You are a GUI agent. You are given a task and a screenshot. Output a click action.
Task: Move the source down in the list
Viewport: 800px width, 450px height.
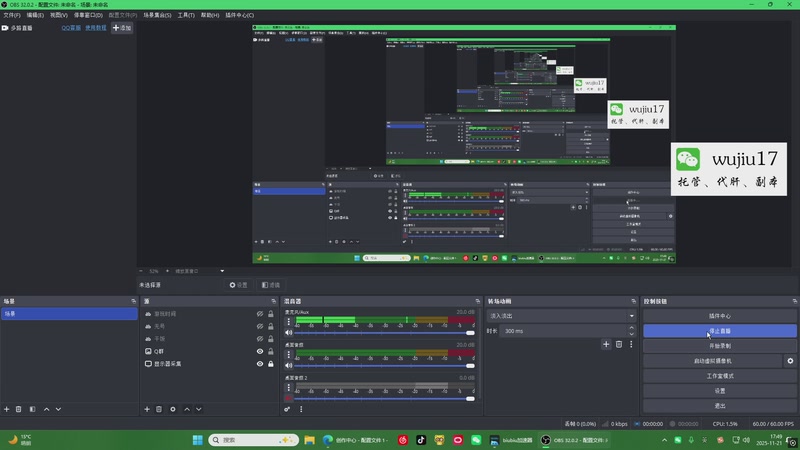198,409
